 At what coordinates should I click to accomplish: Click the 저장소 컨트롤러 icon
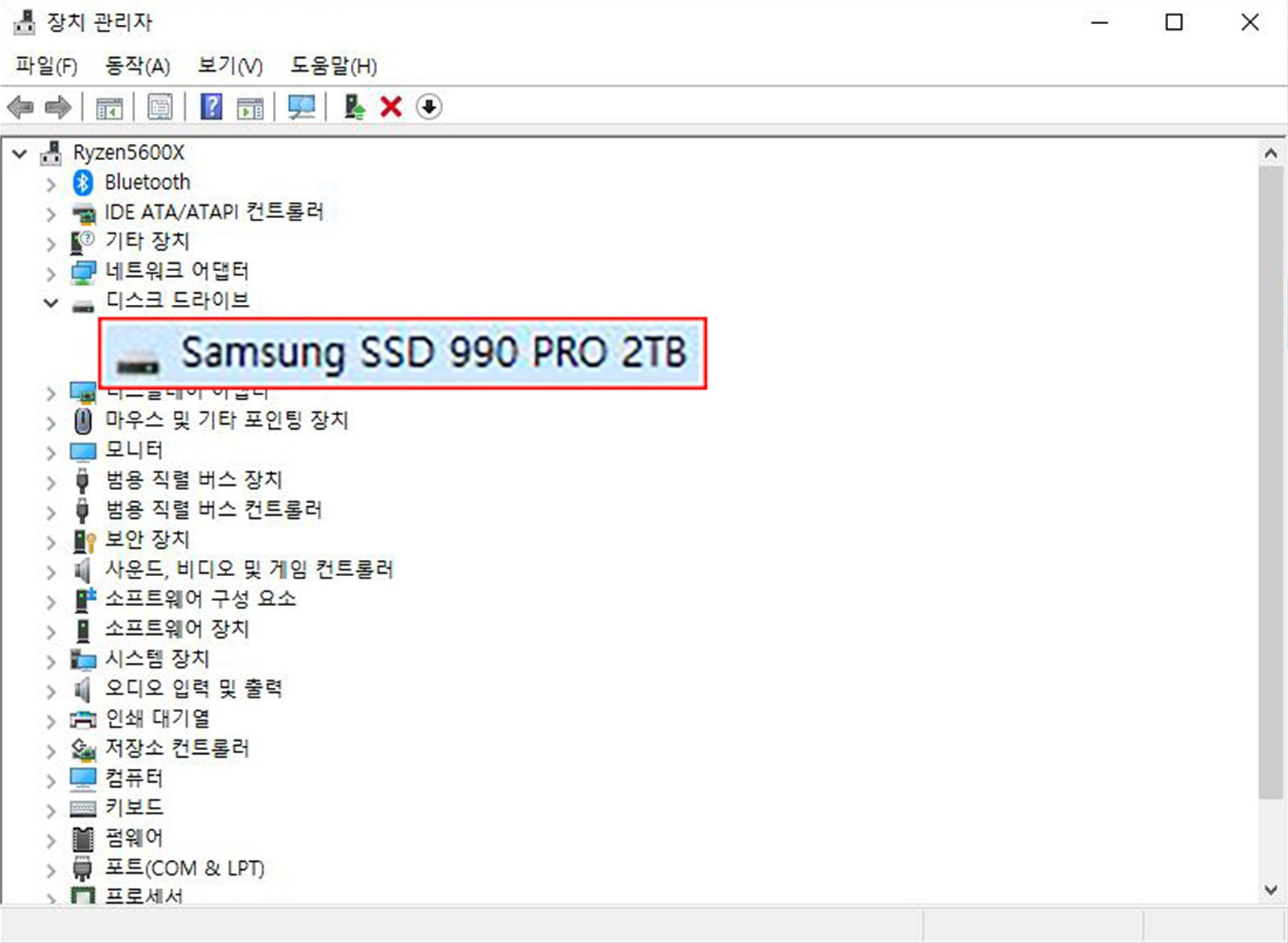tap(83, 749)
